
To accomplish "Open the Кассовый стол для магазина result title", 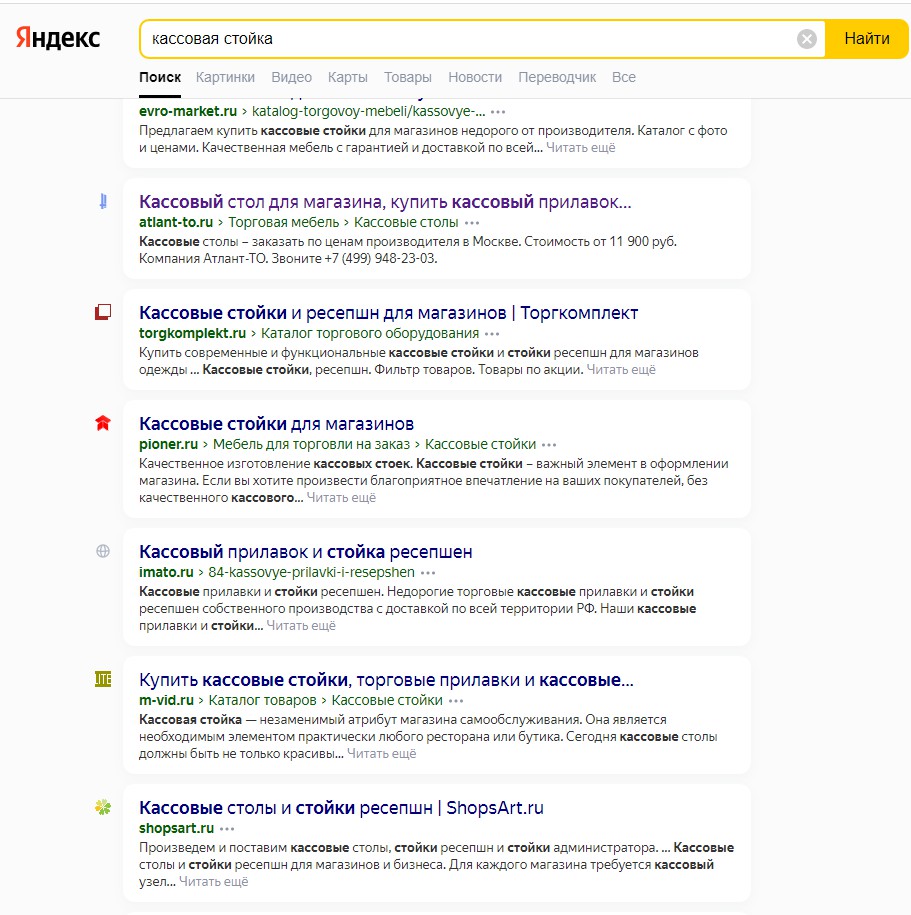I will pyautogui.click(x=385, y=202).
